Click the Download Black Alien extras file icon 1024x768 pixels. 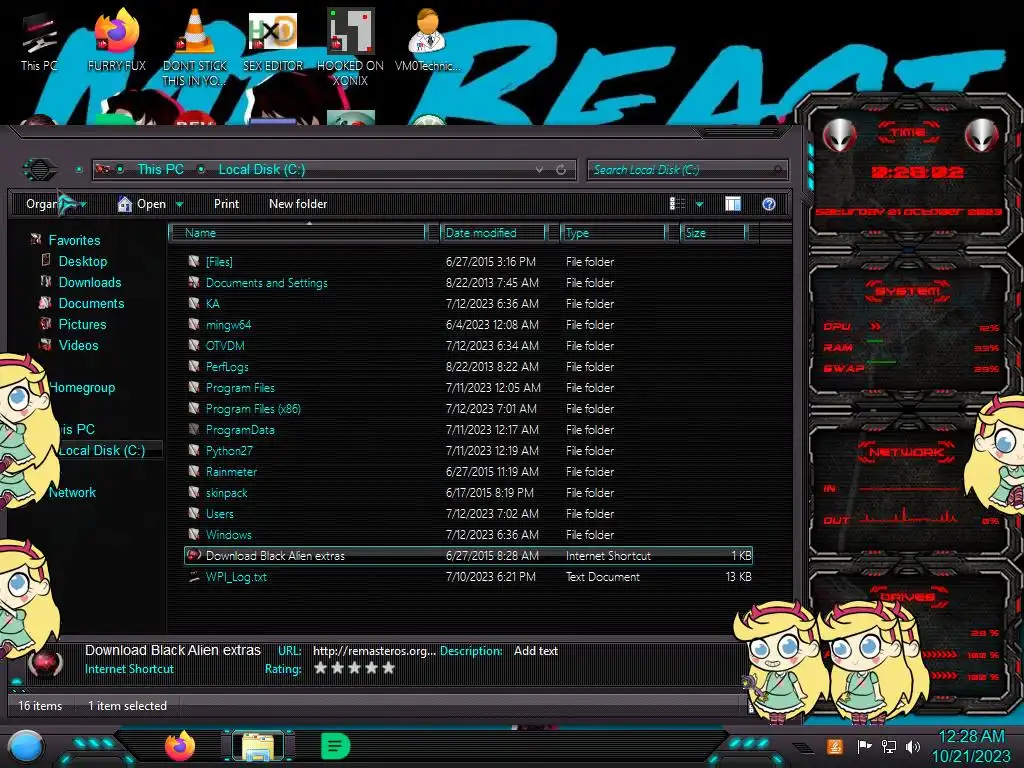pos(194,556)
